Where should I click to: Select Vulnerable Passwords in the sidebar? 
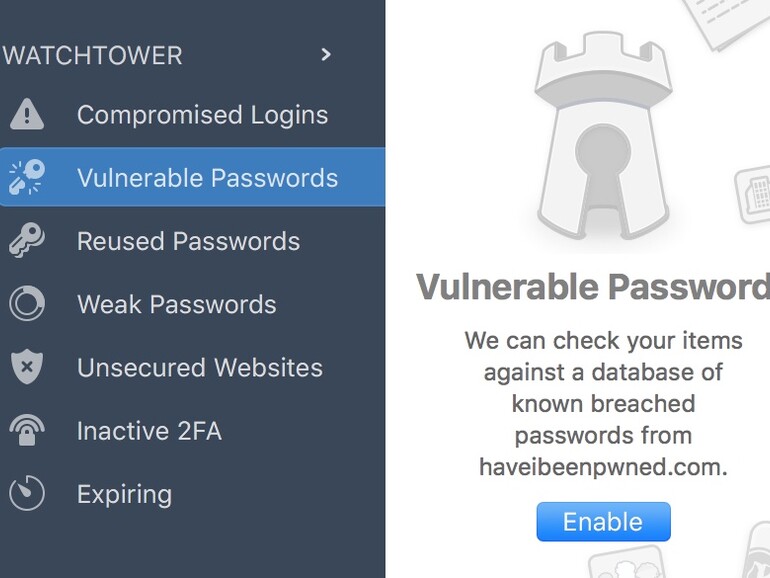coord(207,178)
